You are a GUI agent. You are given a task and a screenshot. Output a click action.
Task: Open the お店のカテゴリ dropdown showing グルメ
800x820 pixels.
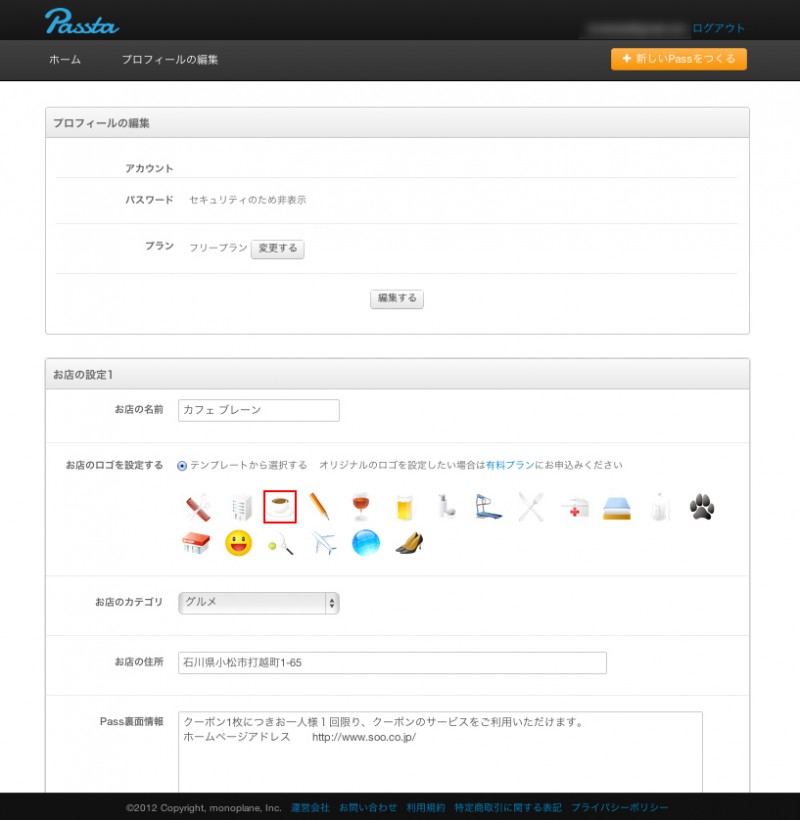click(258, 603)
